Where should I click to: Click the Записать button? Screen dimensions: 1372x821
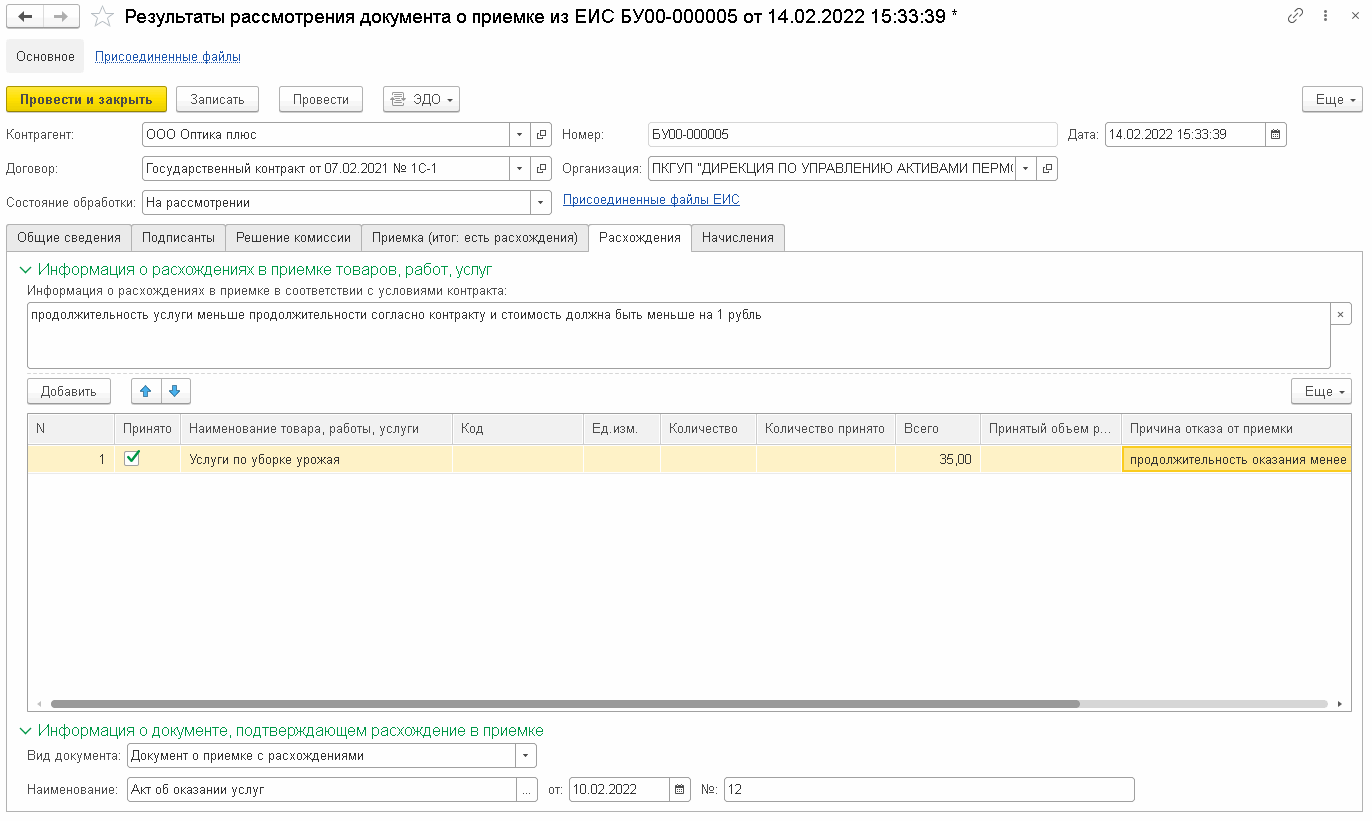coord(217,99)
